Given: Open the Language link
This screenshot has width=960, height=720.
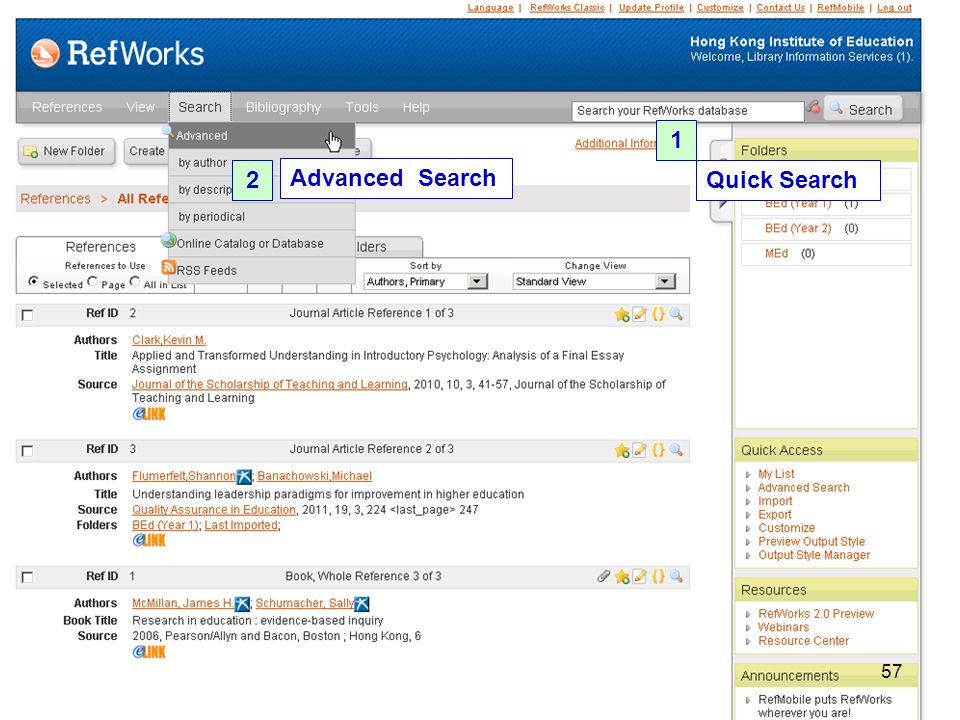Looking at the screenshot, I should click(490, 7).
